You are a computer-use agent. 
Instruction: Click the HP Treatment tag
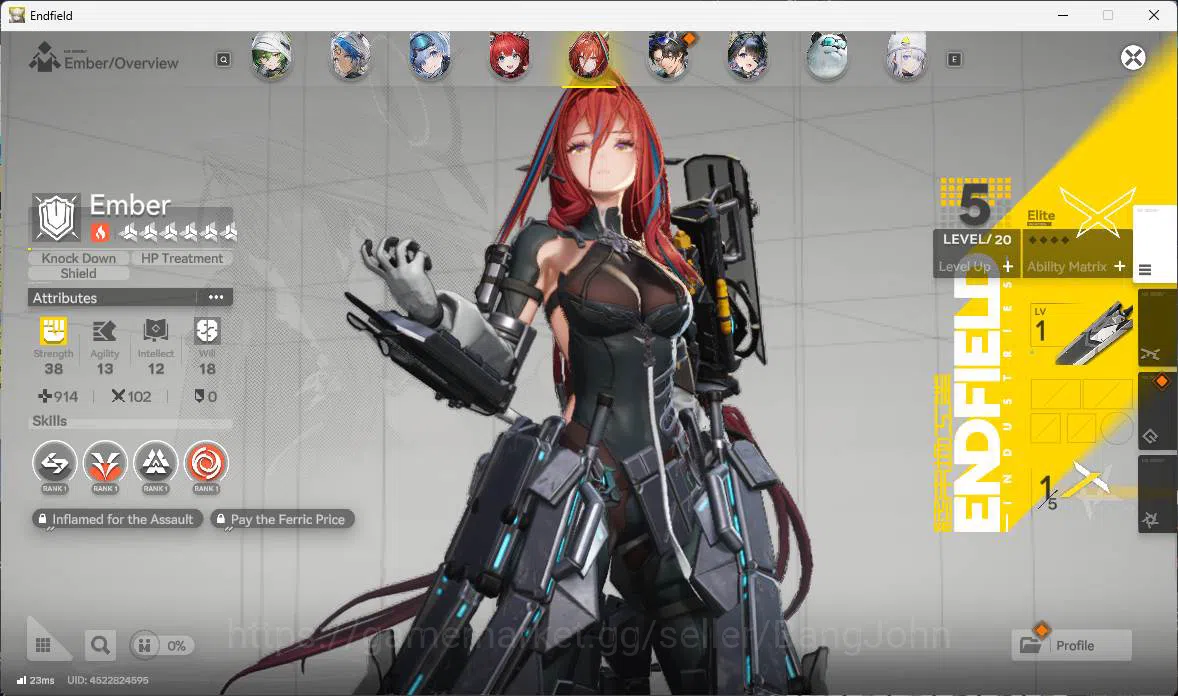[182, 258]
